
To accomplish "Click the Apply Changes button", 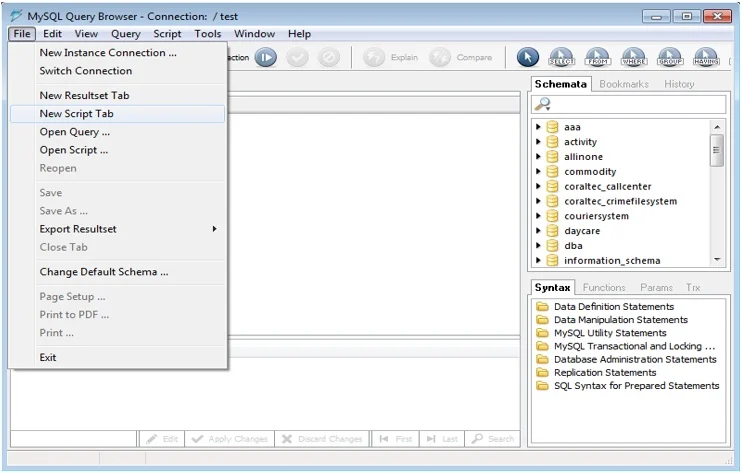I will 230,439.
